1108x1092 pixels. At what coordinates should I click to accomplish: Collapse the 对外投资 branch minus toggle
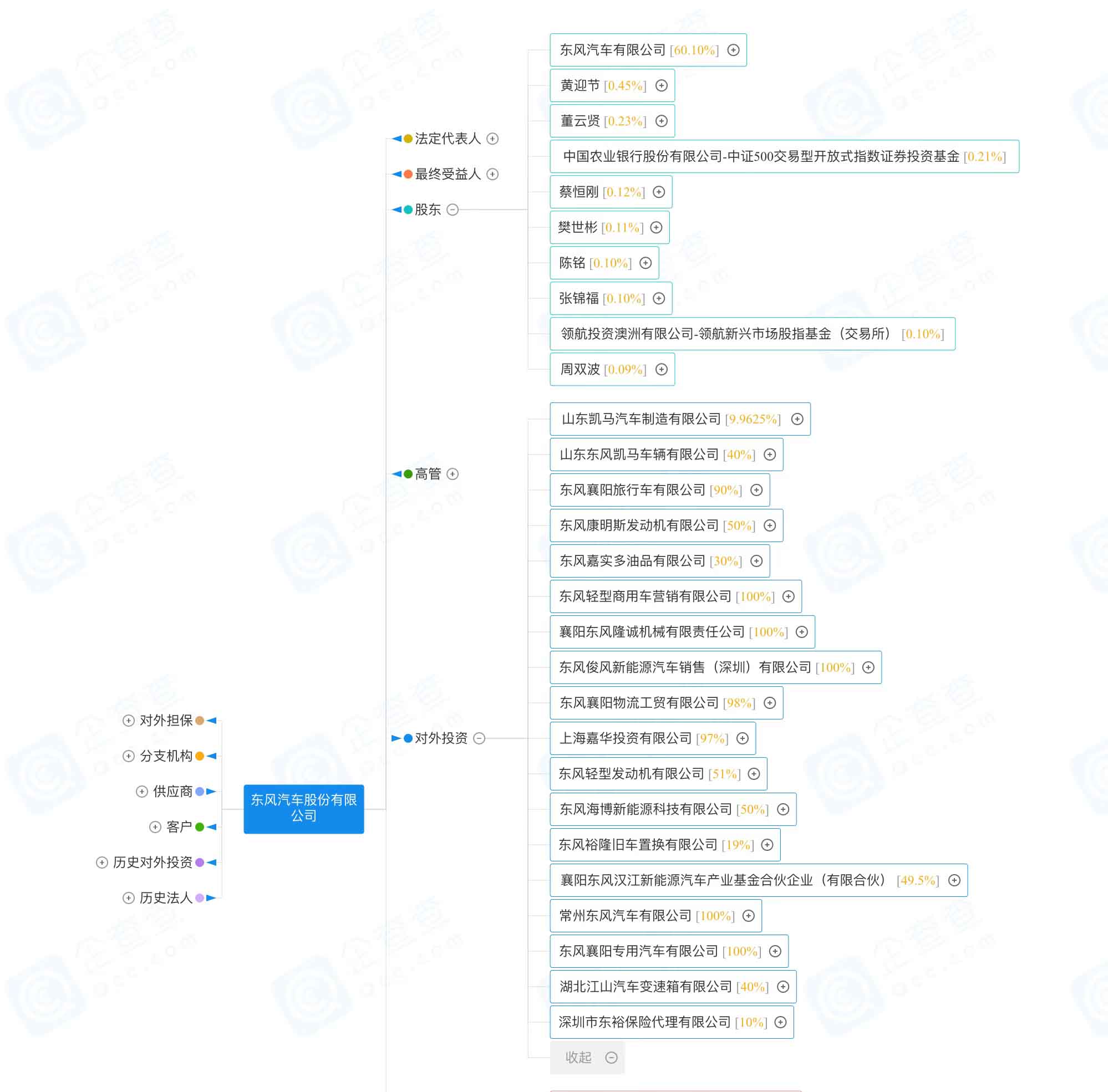[x=480, y=738]
